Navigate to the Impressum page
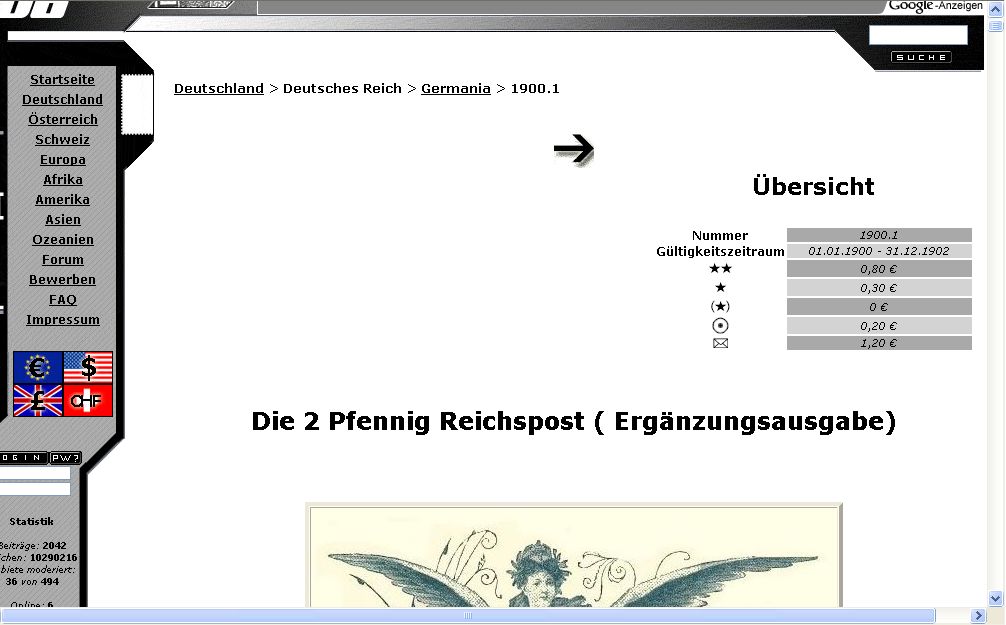This screenshot has width=1006, height=625. 62,320
